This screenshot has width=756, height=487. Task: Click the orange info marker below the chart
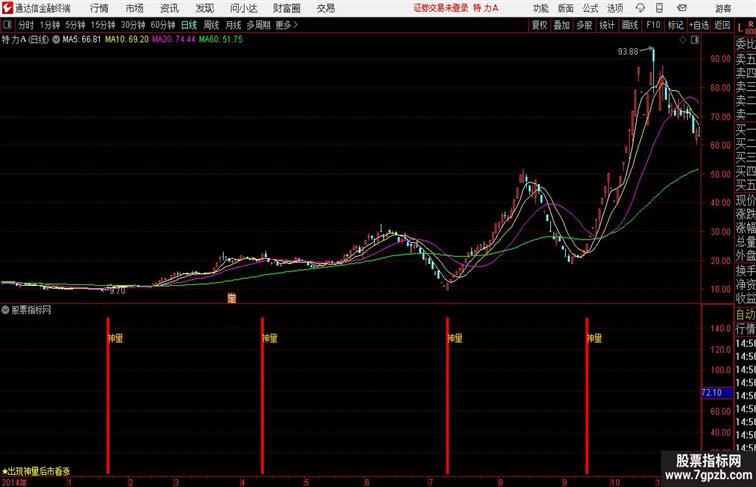[x=232, y=298]
